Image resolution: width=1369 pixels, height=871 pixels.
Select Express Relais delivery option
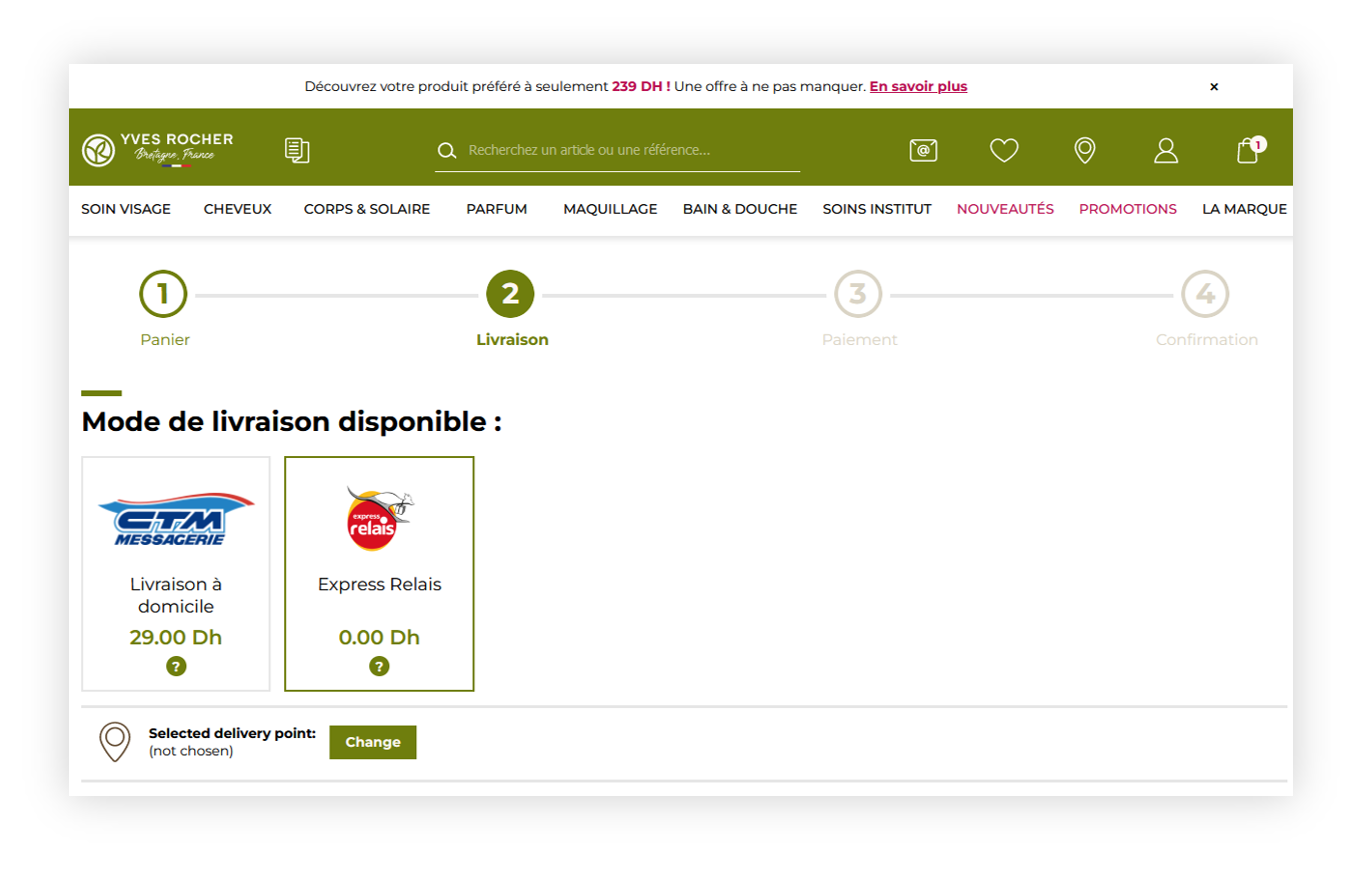[379, 574]
